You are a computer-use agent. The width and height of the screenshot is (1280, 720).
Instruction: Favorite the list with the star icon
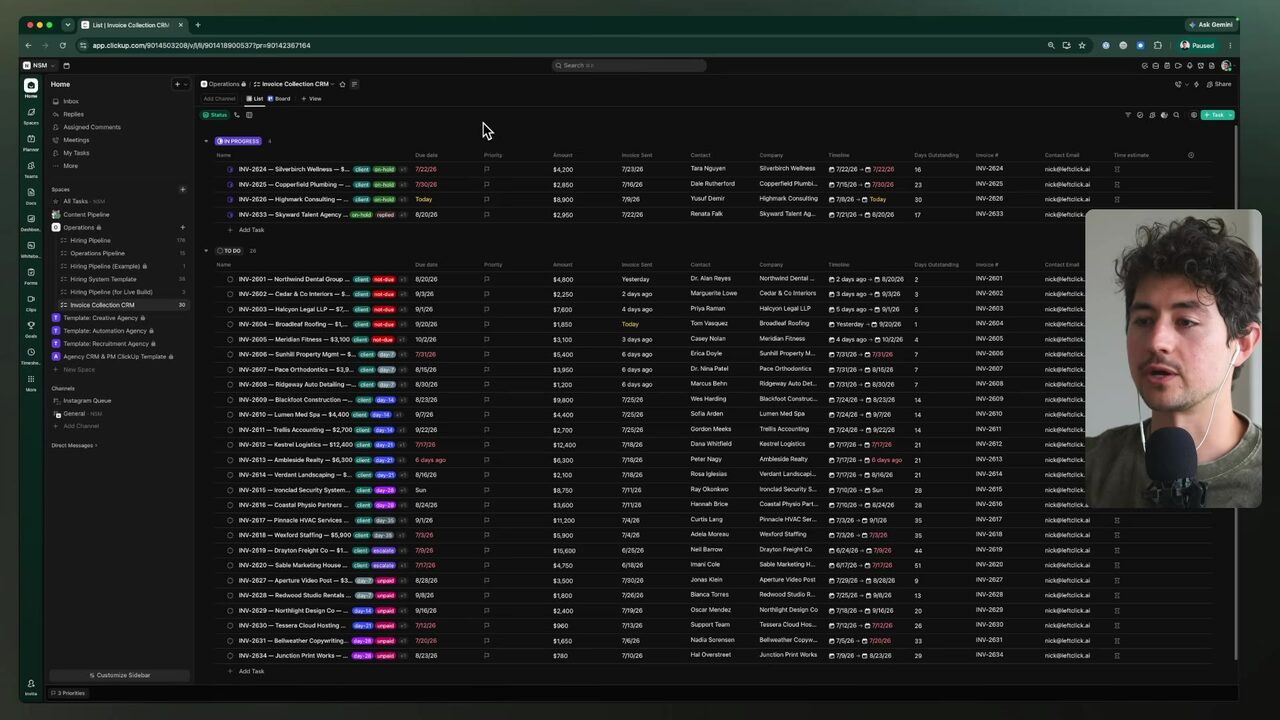[342, 84]
